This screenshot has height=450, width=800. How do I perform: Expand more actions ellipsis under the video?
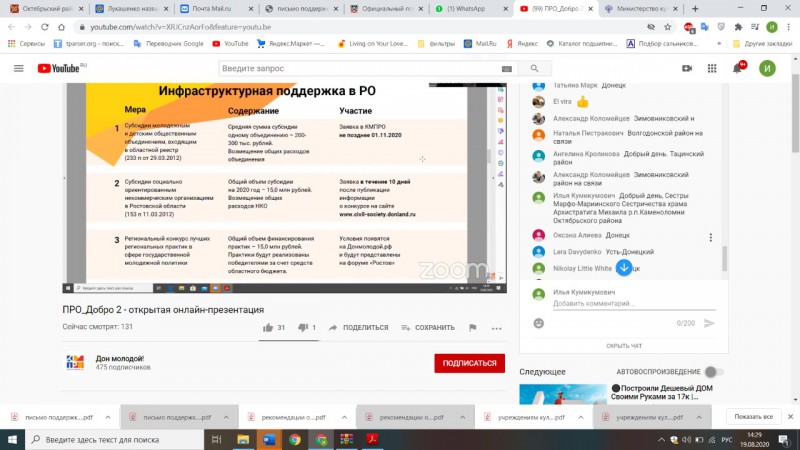497,327
